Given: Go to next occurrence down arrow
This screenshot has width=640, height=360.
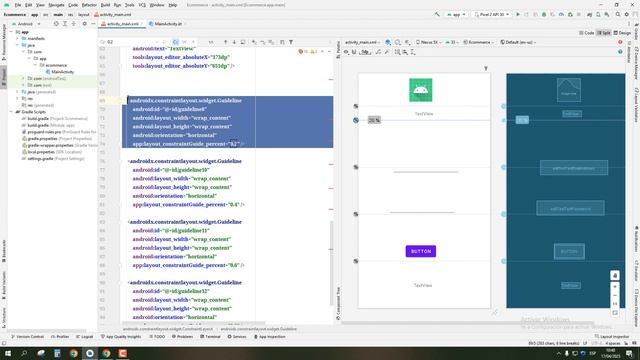Looking at the screenshot, I should [234, 42].
